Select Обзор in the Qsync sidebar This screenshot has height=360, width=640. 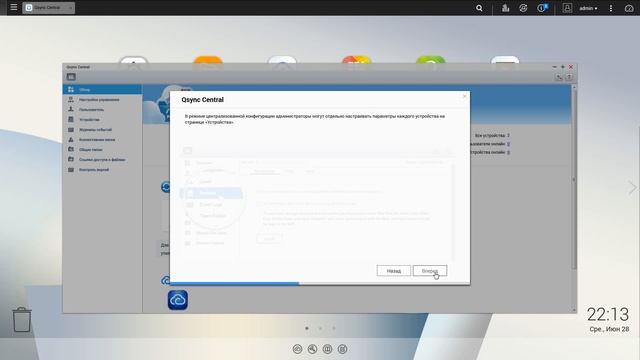[102, 89]
